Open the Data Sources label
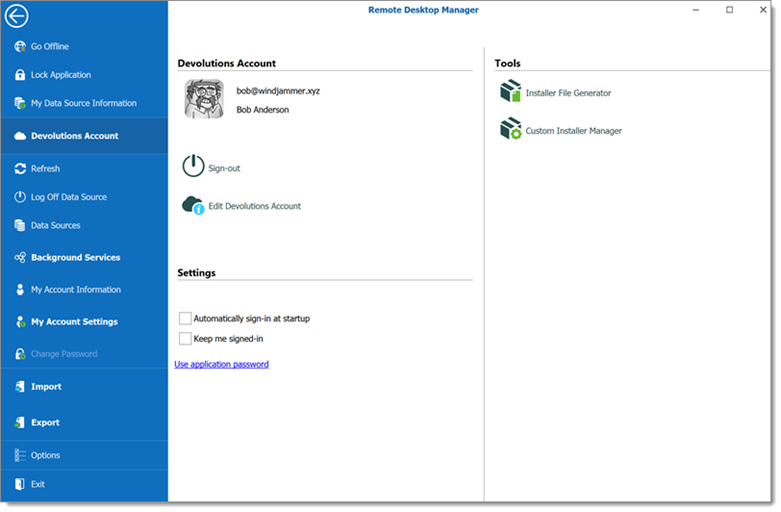This screenshot has height=512, width=781. click(56, 226)
